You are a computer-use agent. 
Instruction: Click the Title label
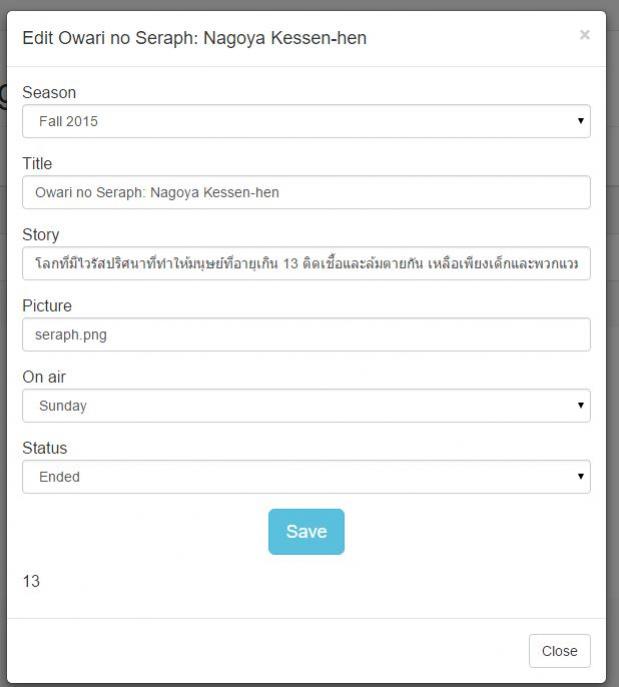coord(37,163)
